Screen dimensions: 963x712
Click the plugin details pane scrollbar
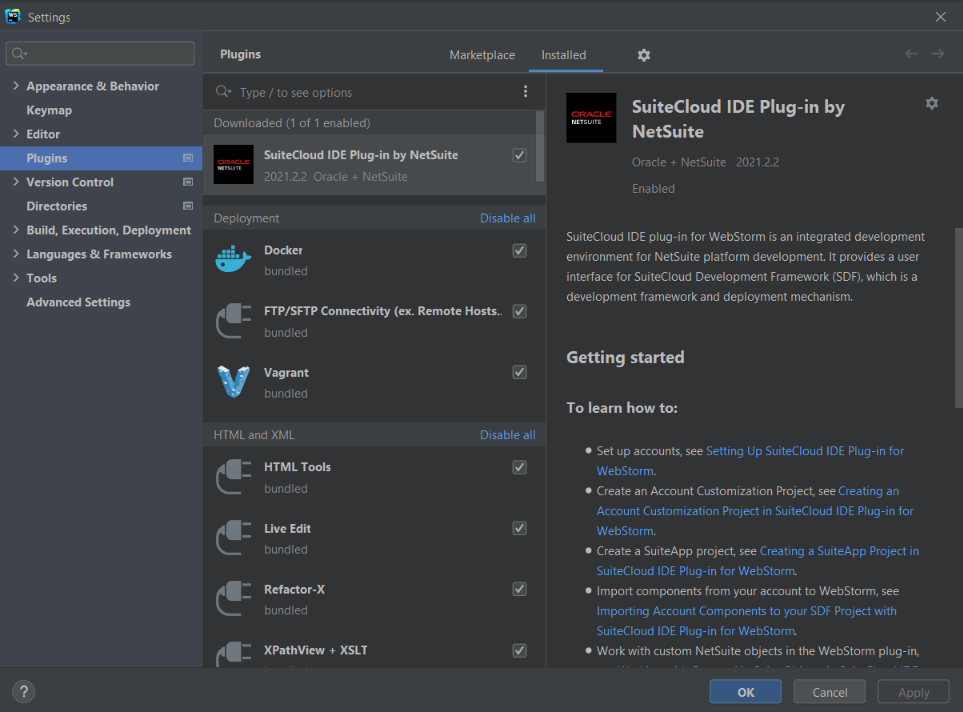pyautogui.click(x=959, y=318)
